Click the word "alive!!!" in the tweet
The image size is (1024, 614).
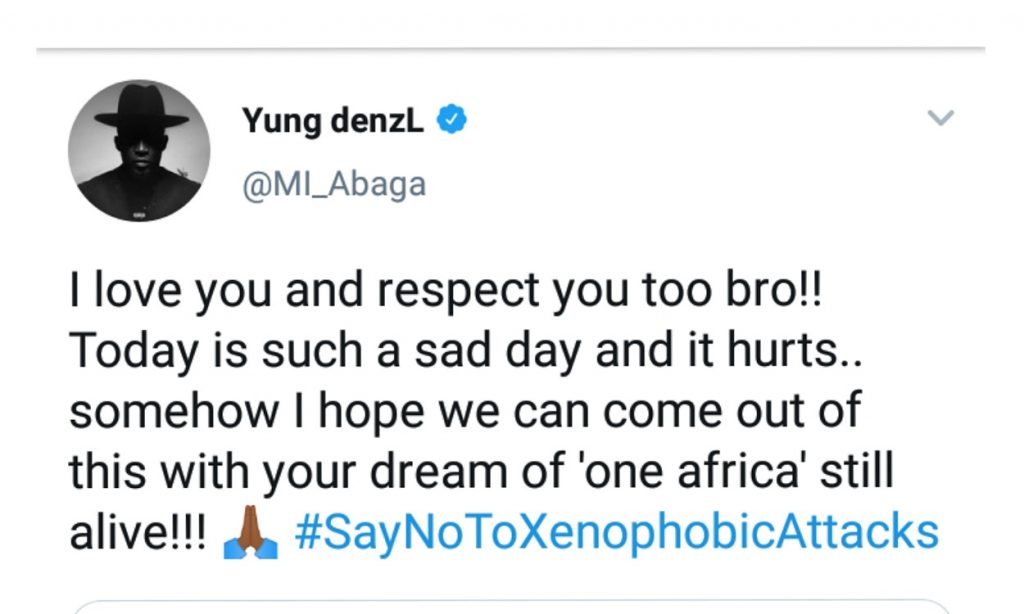click(x=137, y=530)
